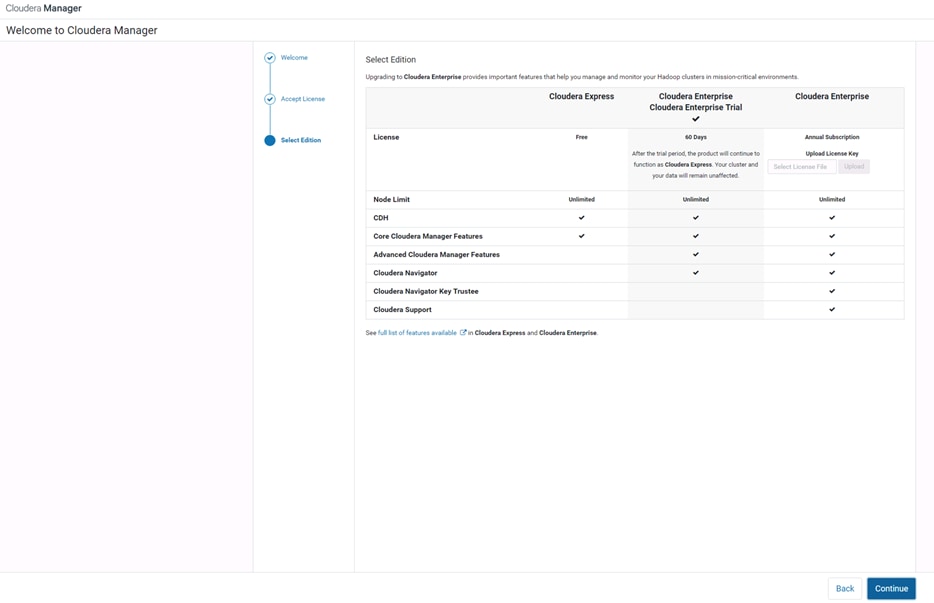Image resolution: width=934 pixels, height=603 pixels.
Task: Click Core Cloudera Manager Features checkmark for Express
Action: [581, 236]
